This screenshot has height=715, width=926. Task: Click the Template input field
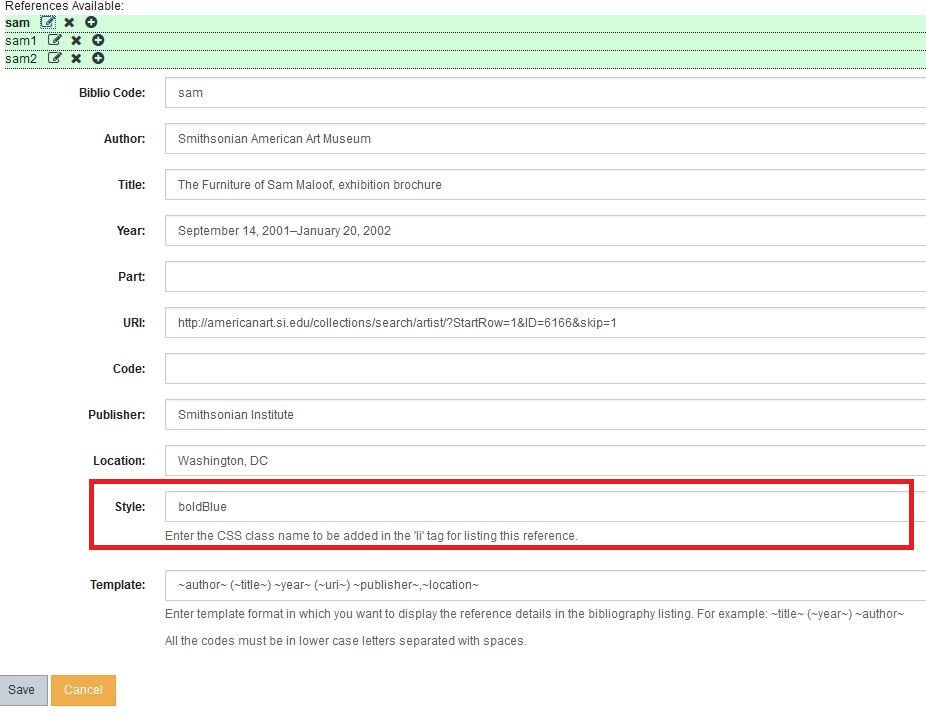(x=545, y=585)
